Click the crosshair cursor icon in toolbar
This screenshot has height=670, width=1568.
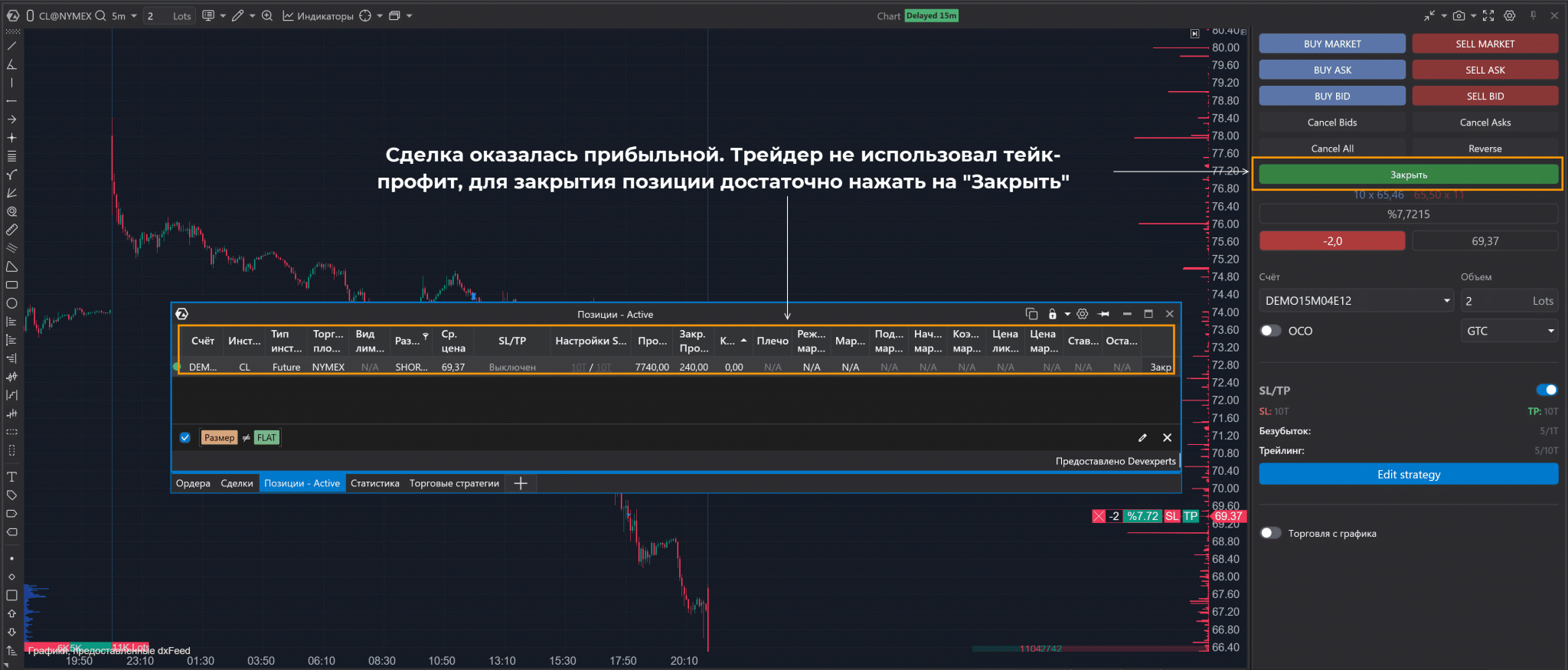coord(366,15)
